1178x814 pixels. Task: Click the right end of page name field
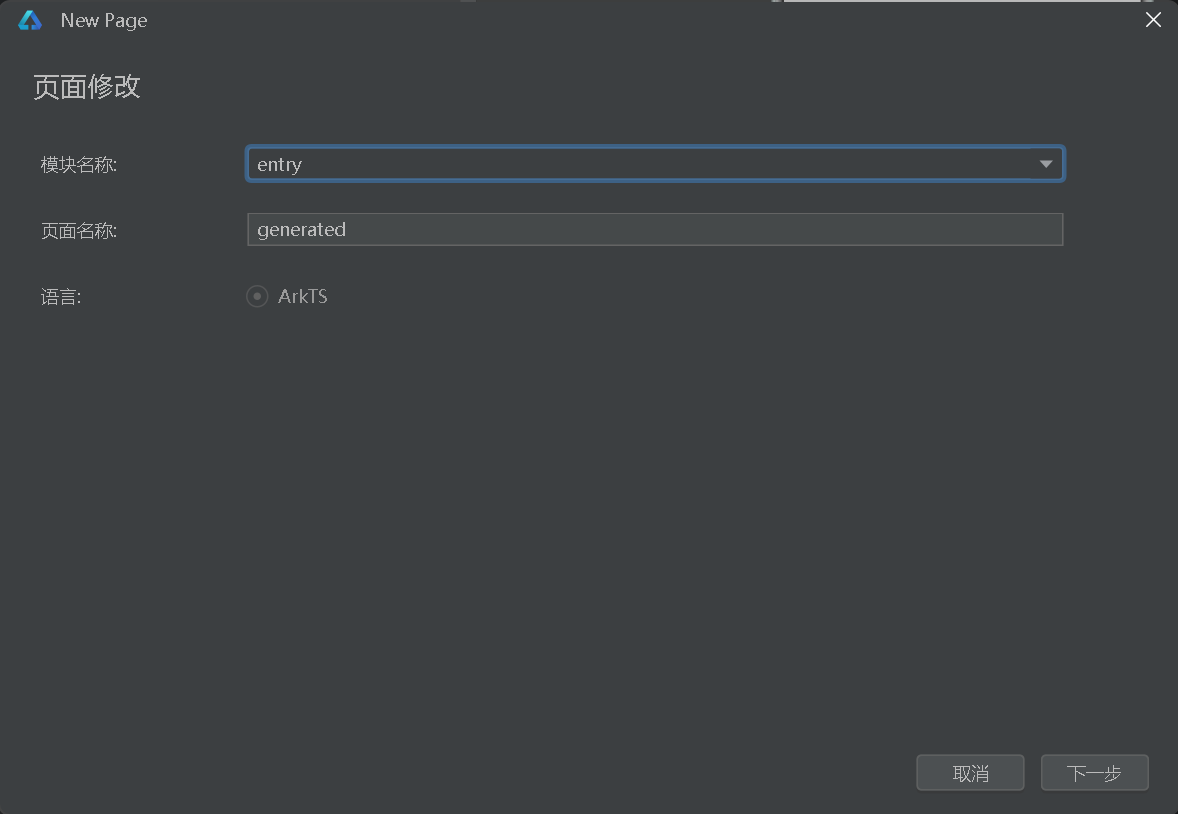[x=1040, y=229]
